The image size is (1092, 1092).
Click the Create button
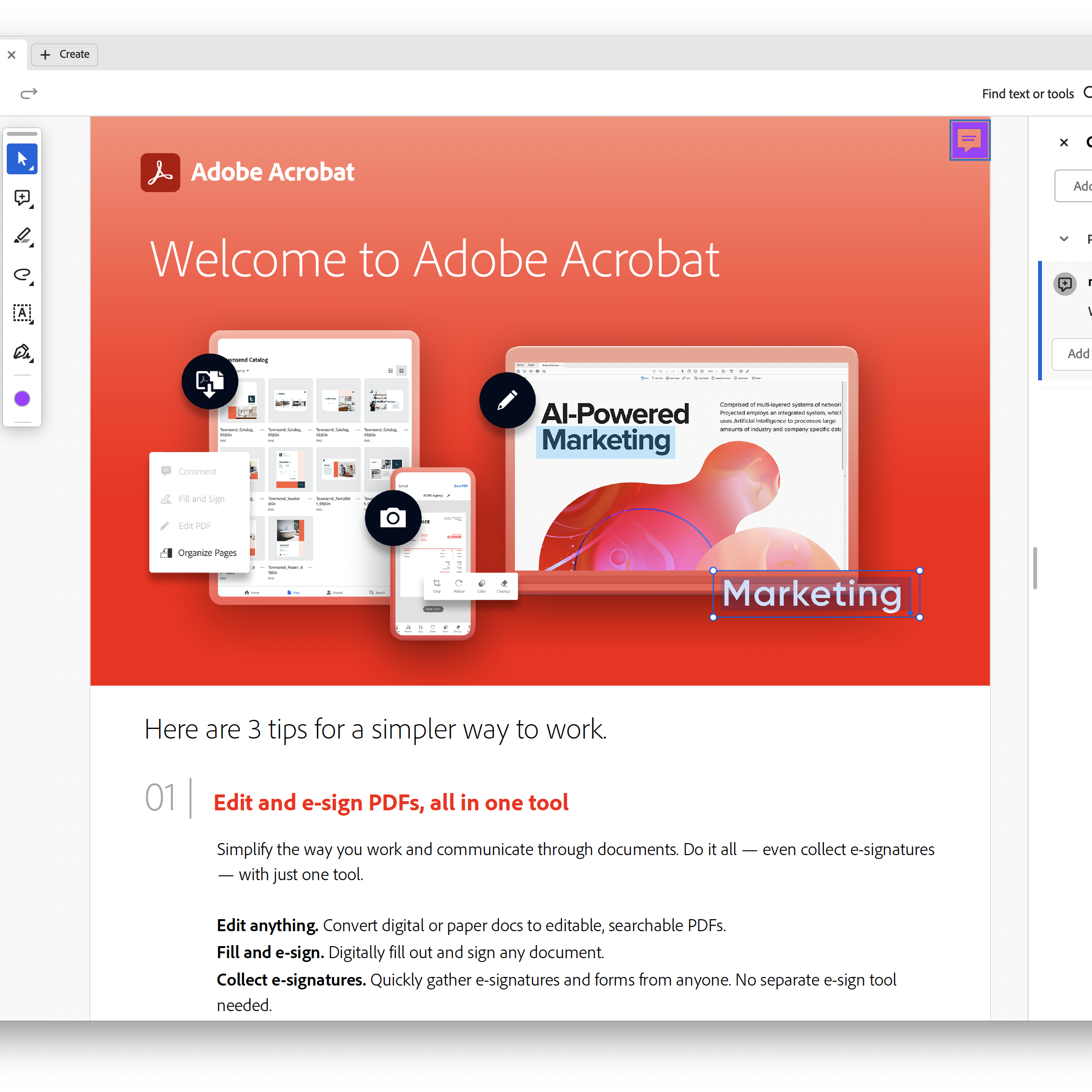[x=65, y=54]
